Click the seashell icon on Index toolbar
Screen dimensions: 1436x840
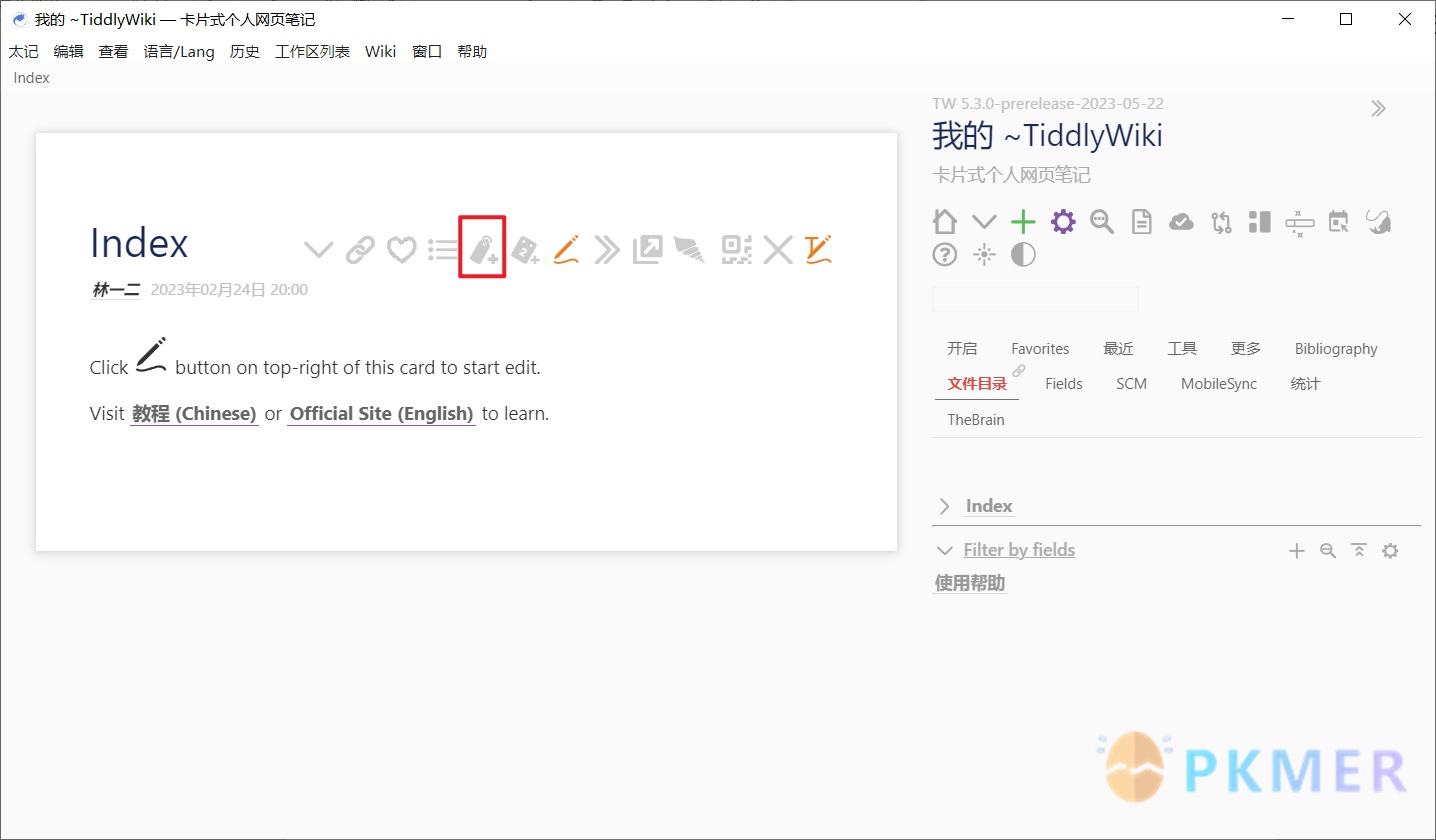click(x=689, y=249)
